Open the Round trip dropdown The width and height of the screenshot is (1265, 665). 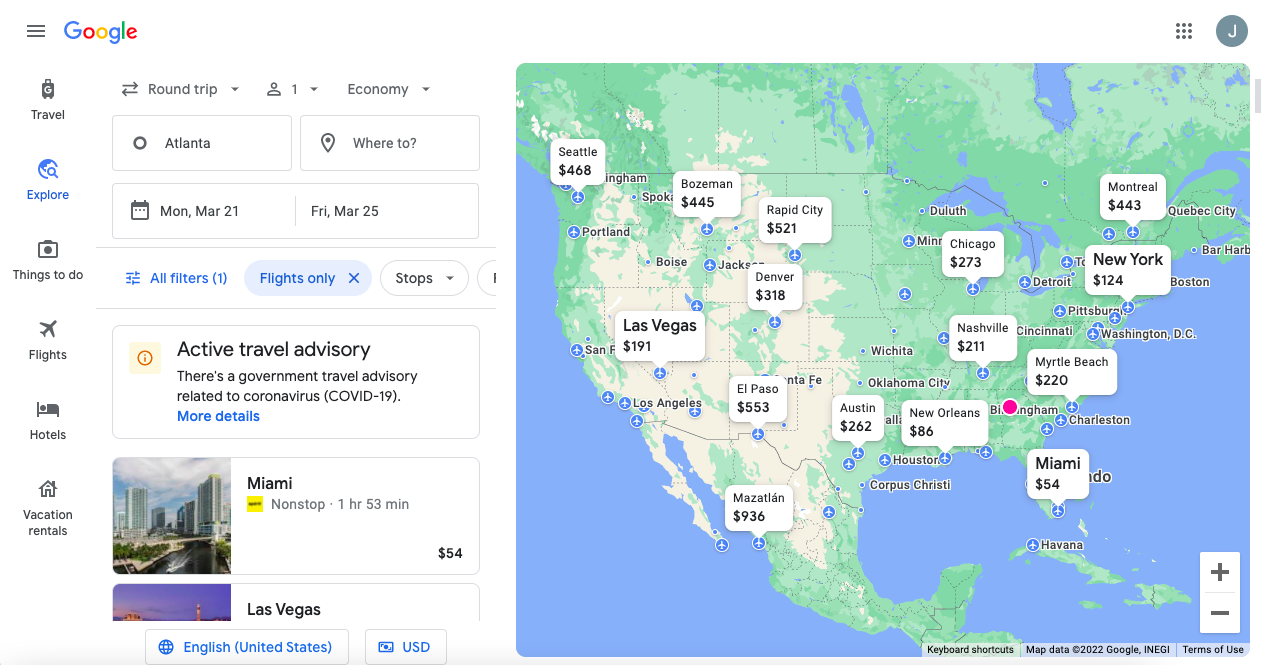click(180, 89)
